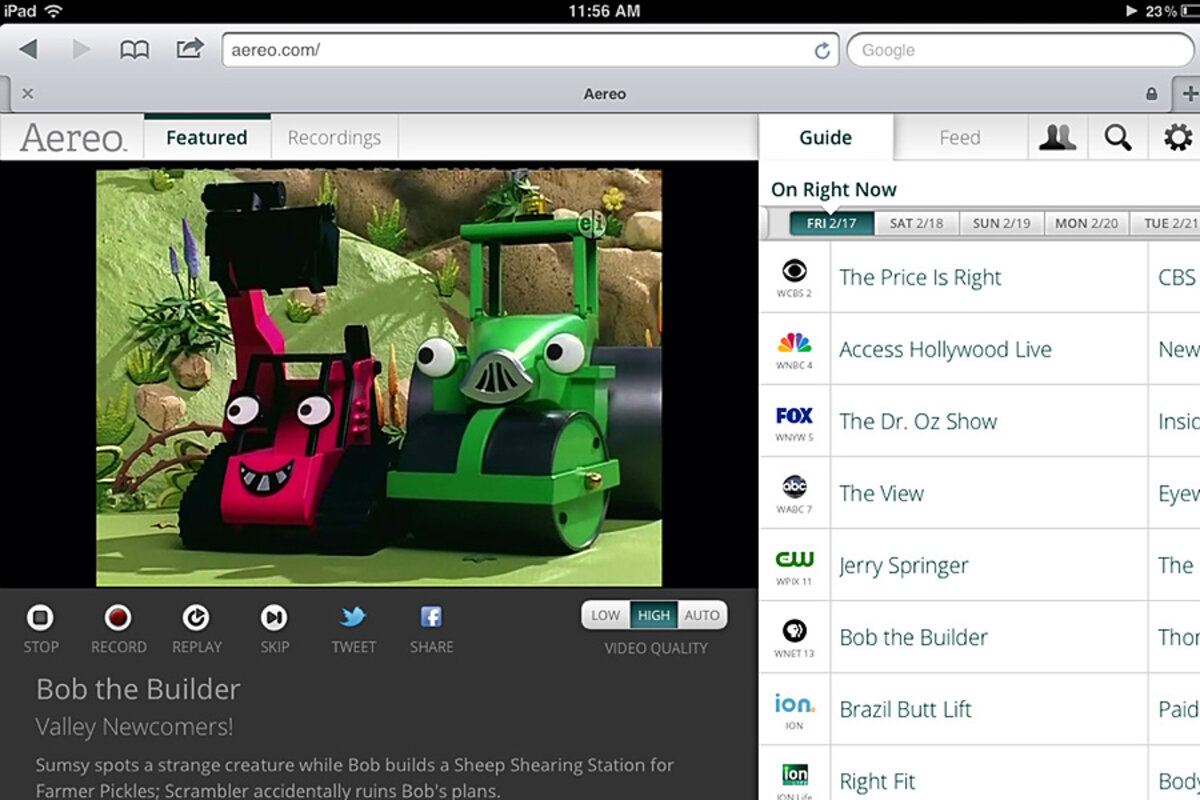This screenshot has height=800, width=1200.
Task: Close the Aereo browser tab
Action: pos(28,94)
